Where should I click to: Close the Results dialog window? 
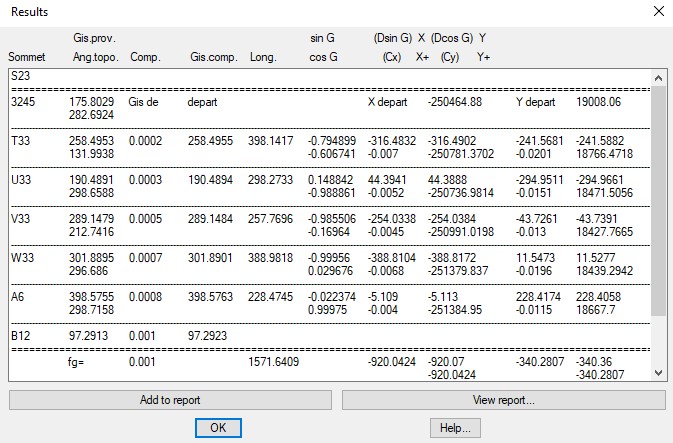(657, 12)
